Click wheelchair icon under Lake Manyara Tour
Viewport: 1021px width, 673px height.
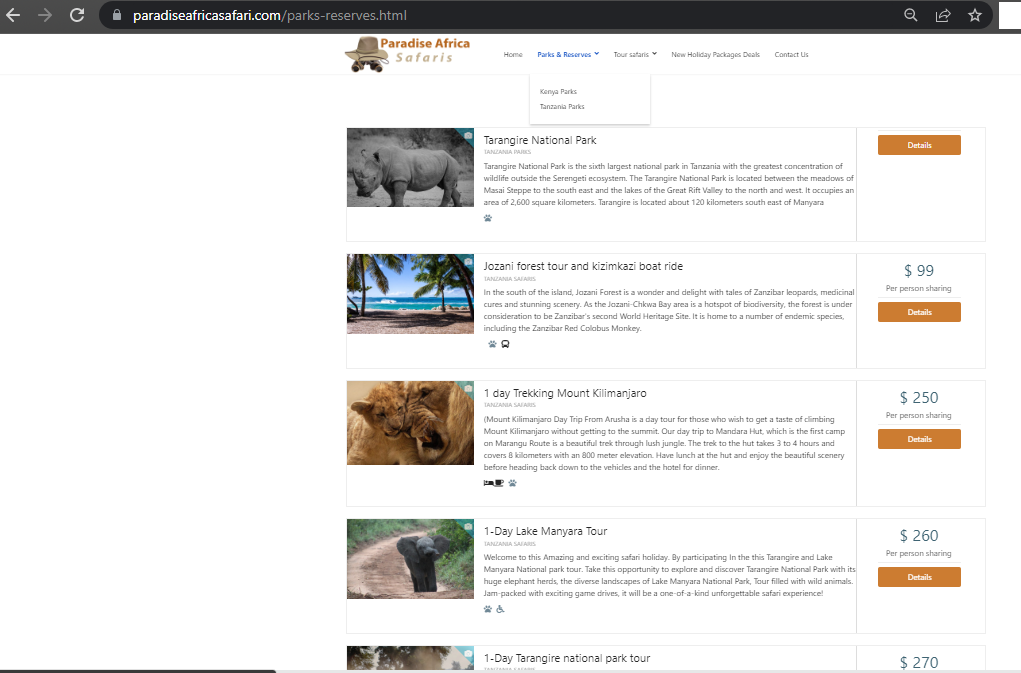tap(500, 608)
